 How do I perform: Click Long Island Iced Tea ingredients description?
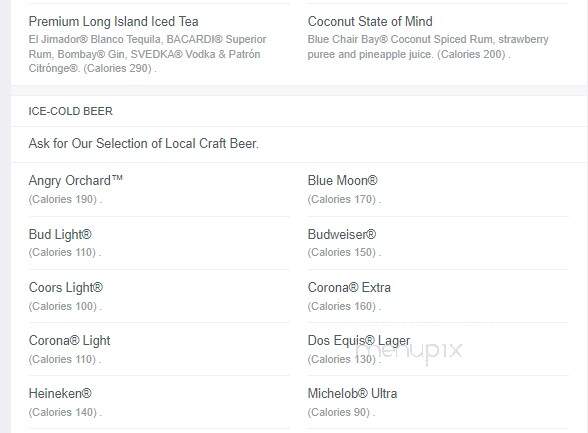point(147,54)
